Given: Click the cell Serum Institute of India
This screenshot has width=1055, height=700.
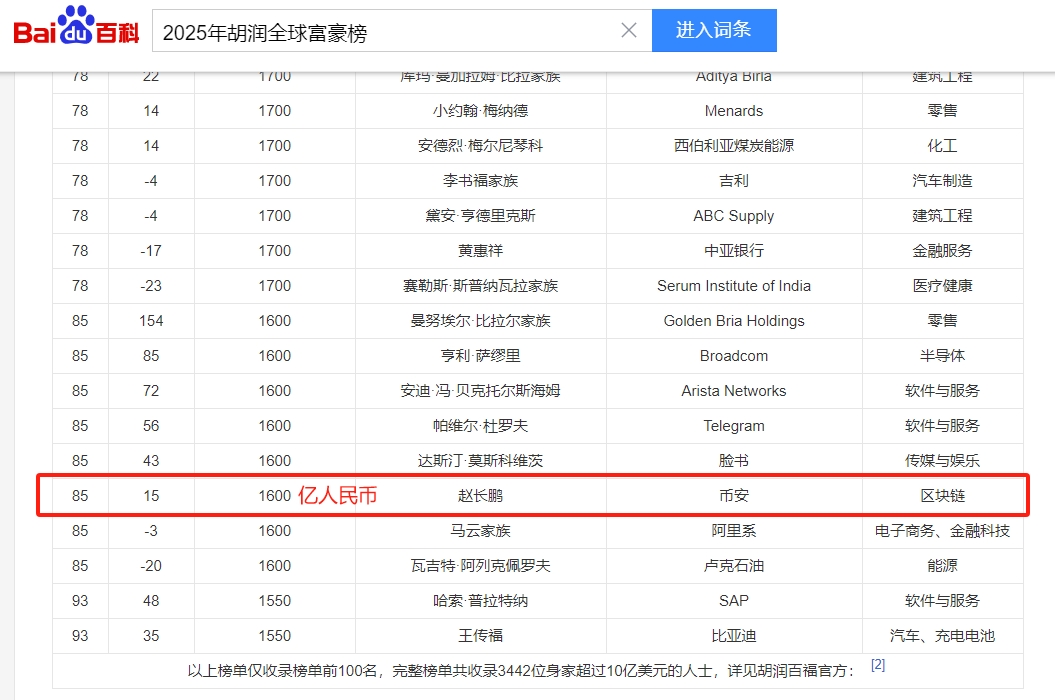Looking at the screenshot, I should (x=733, y=286).
